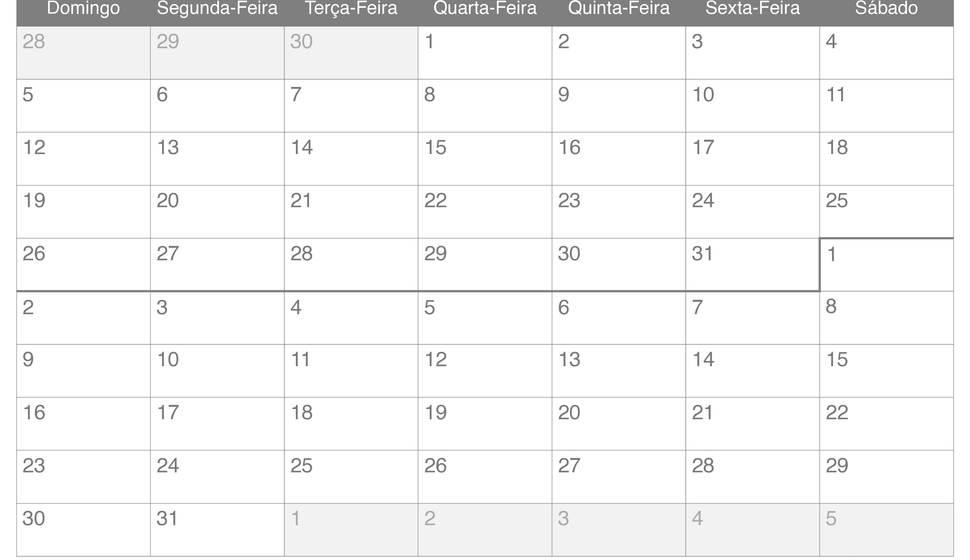
Task: Click day 23 under Quinta-Feira
Action: click(x=619, y=212)
